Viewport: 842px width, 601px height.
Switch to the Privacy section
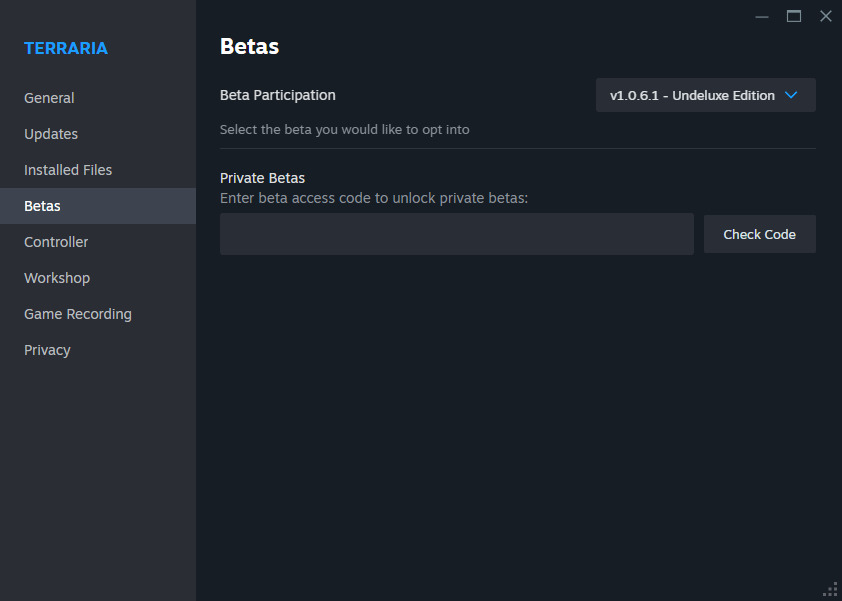(47, 350)
